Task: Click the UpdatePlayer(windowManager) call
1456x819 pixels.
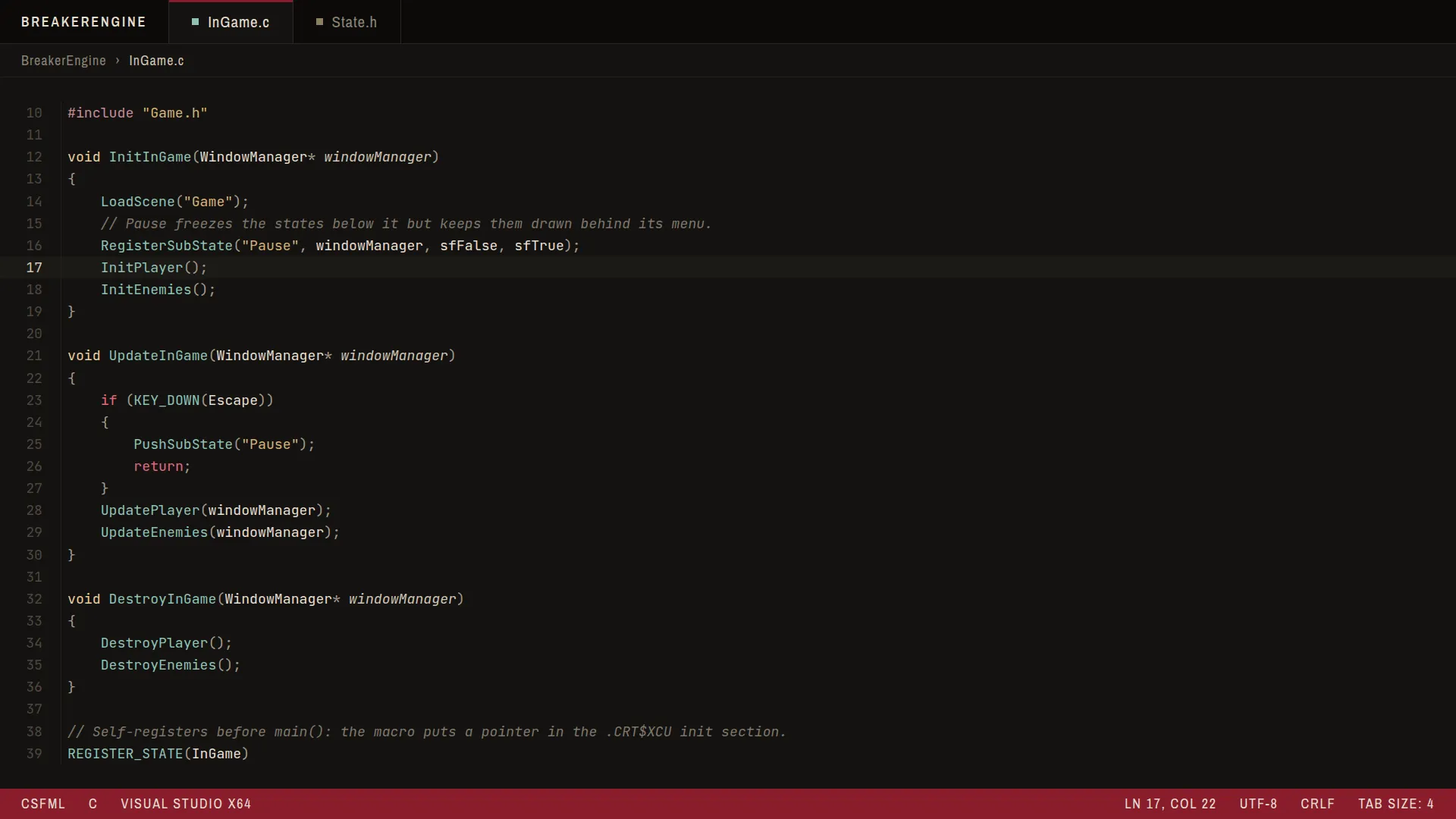Action: pyautogui.click(x=215, y=510)
